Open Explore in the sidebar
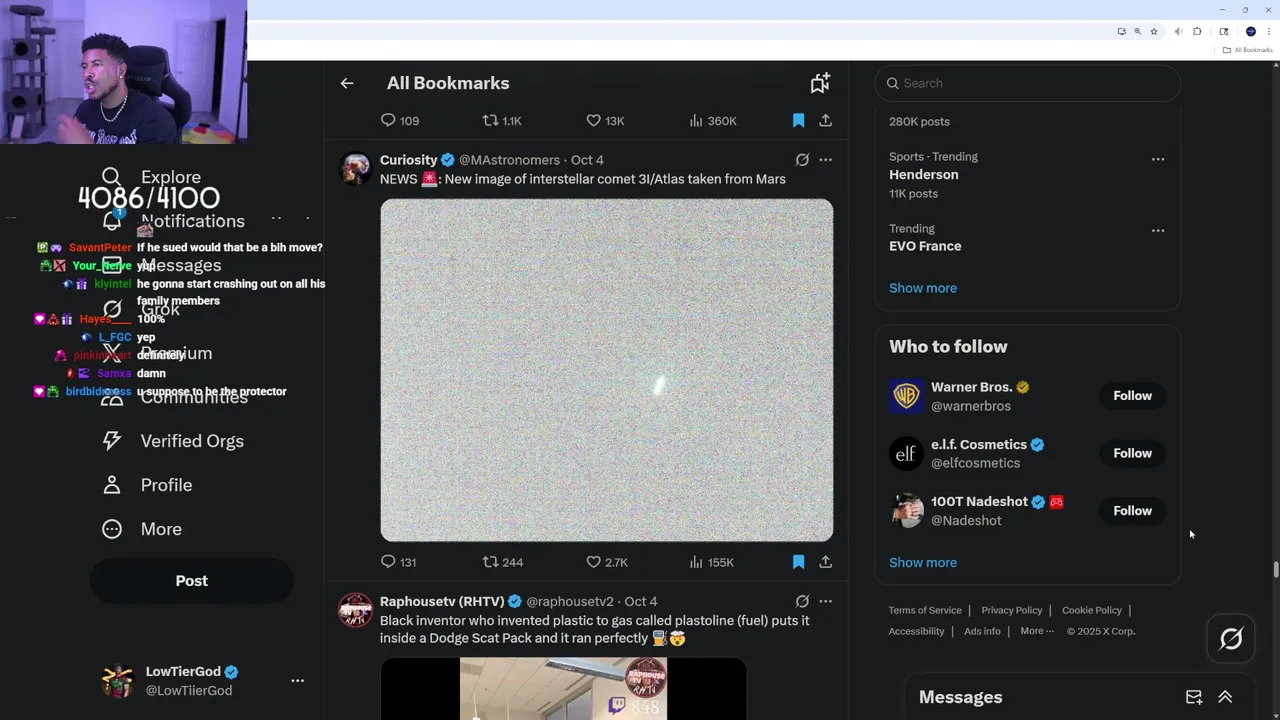Image resolution: width=1280 pixels, height=720 pixels. [x=152, y=177]
